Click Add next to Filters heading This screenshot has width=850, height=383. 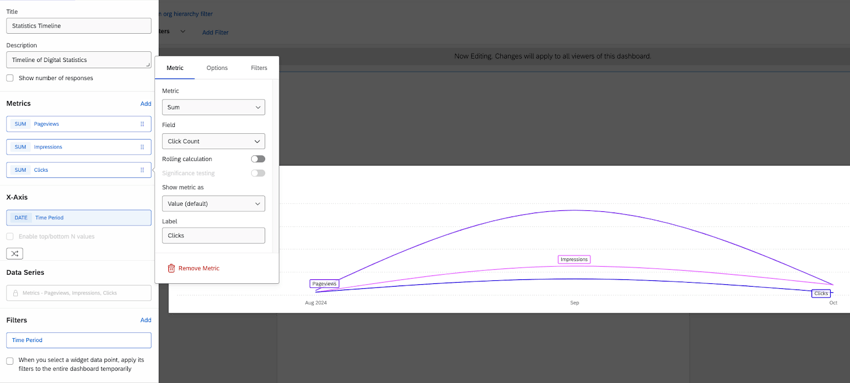[146, 320]
